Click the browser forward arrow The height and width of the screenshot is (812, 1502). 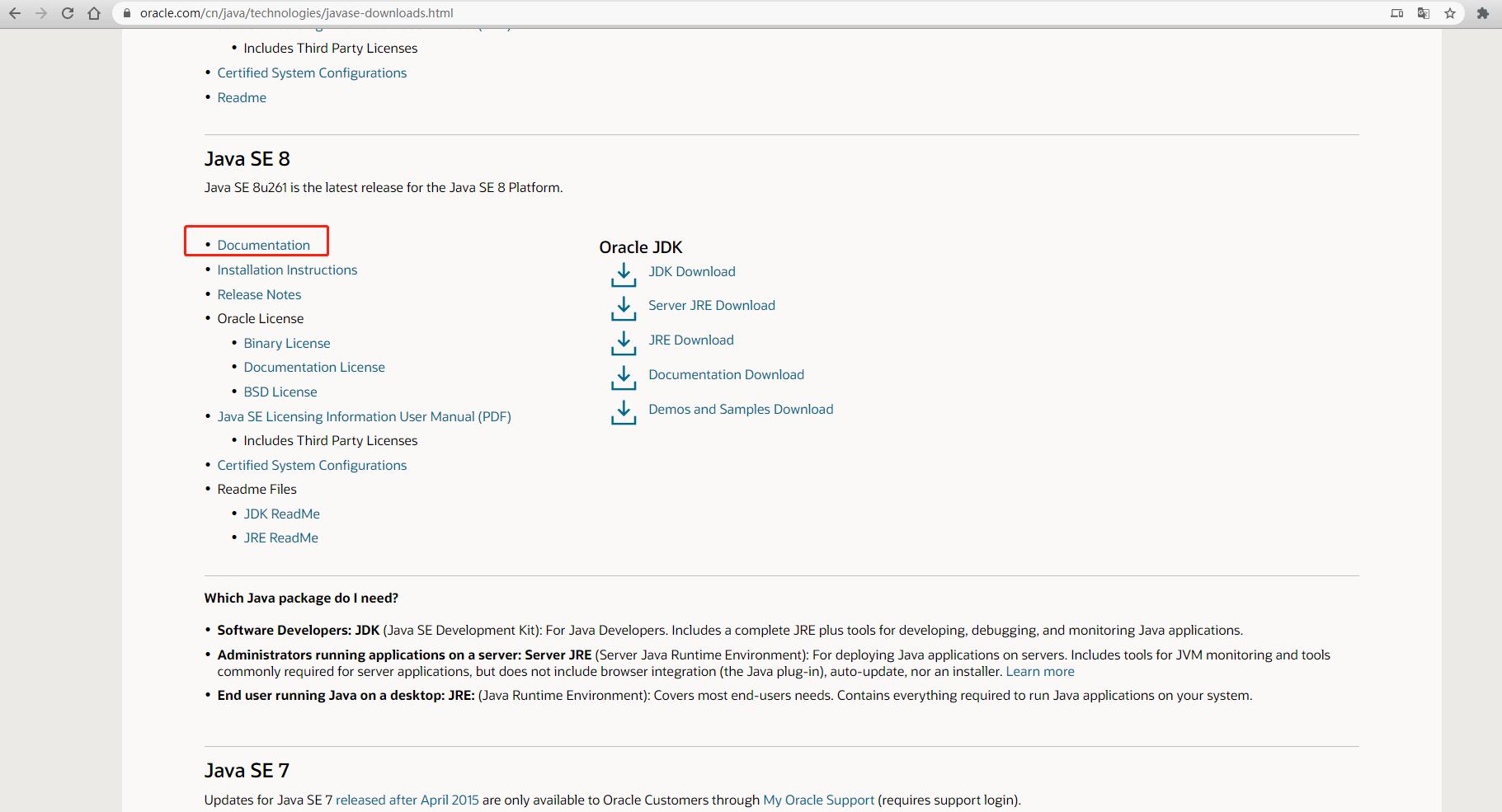[x=41, y=13]
